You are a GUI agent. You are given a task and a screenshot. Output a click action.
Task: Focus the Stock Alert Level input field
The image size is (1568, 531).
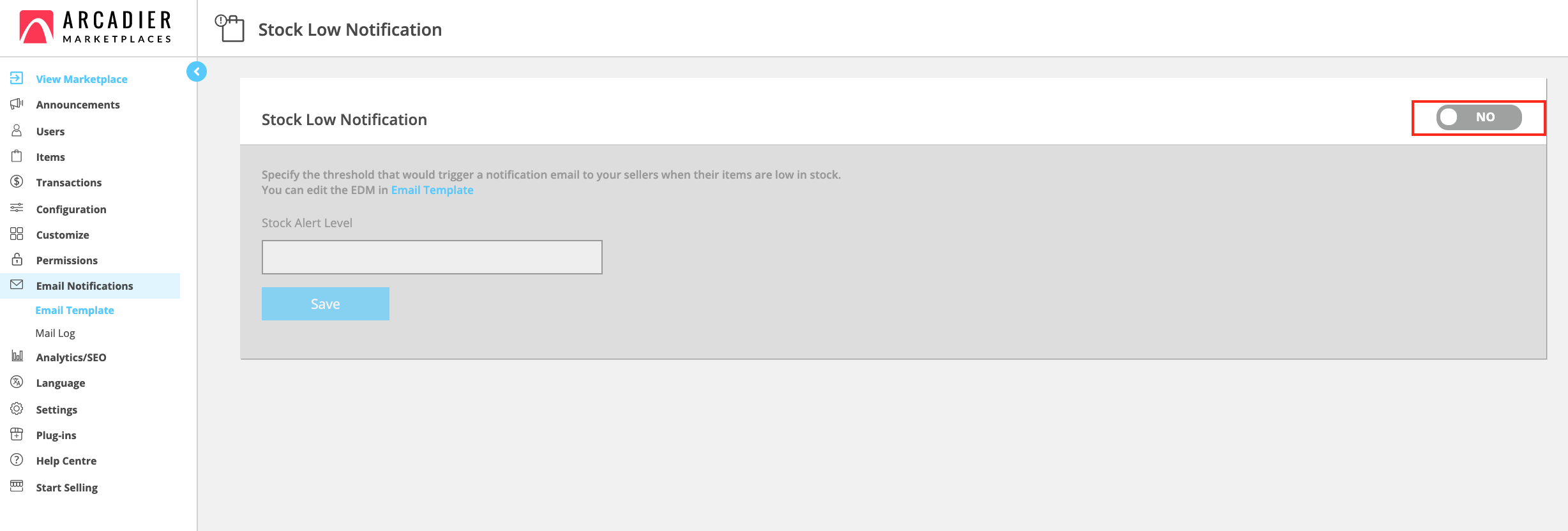(x=432, y=257)
